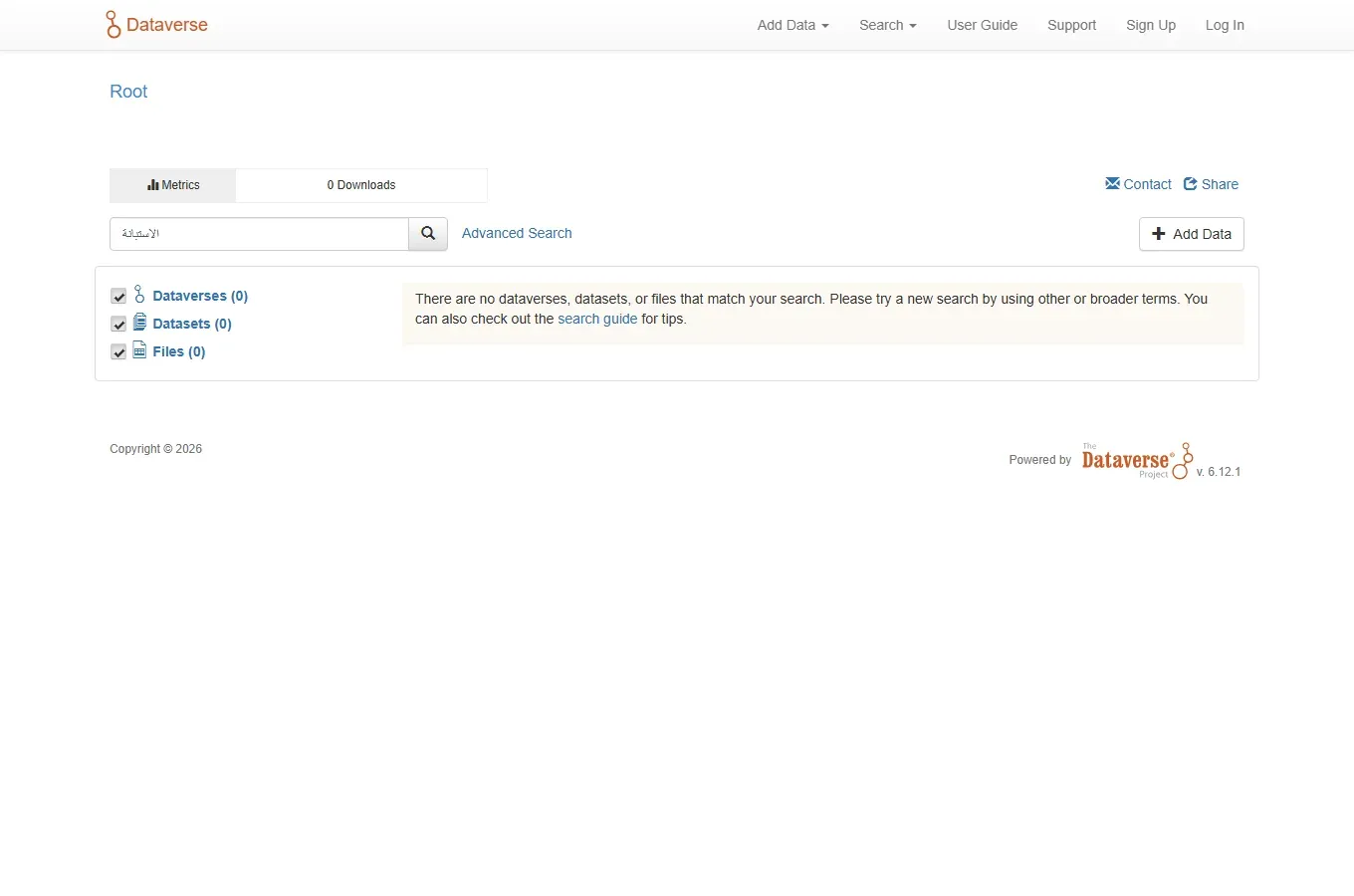Image resolution: width=1354 pixels, height=896 pixels.
Task: Click the Copyright © 2026 text
Action: point(155,449)
